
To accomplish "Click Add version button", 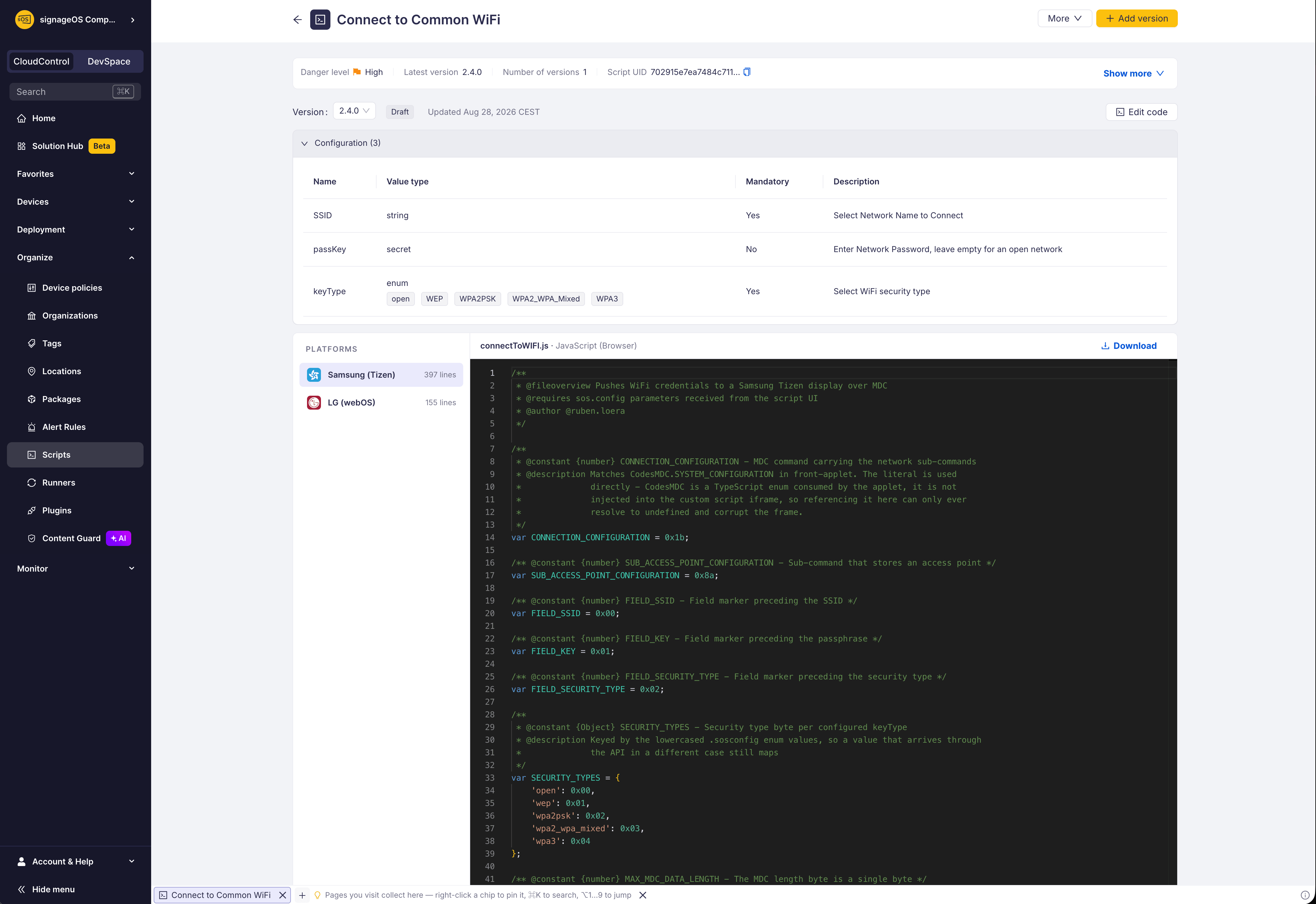I will pos(1136,18).
